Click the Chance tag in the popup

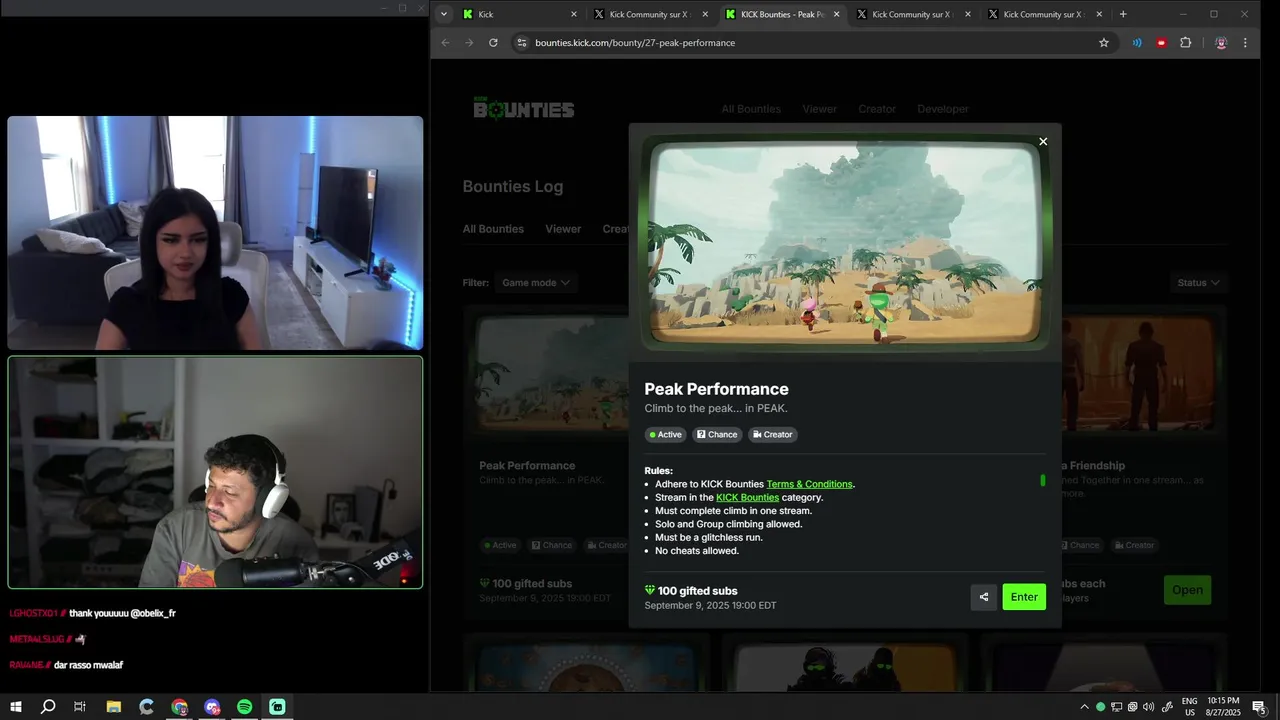coord(717,434)
